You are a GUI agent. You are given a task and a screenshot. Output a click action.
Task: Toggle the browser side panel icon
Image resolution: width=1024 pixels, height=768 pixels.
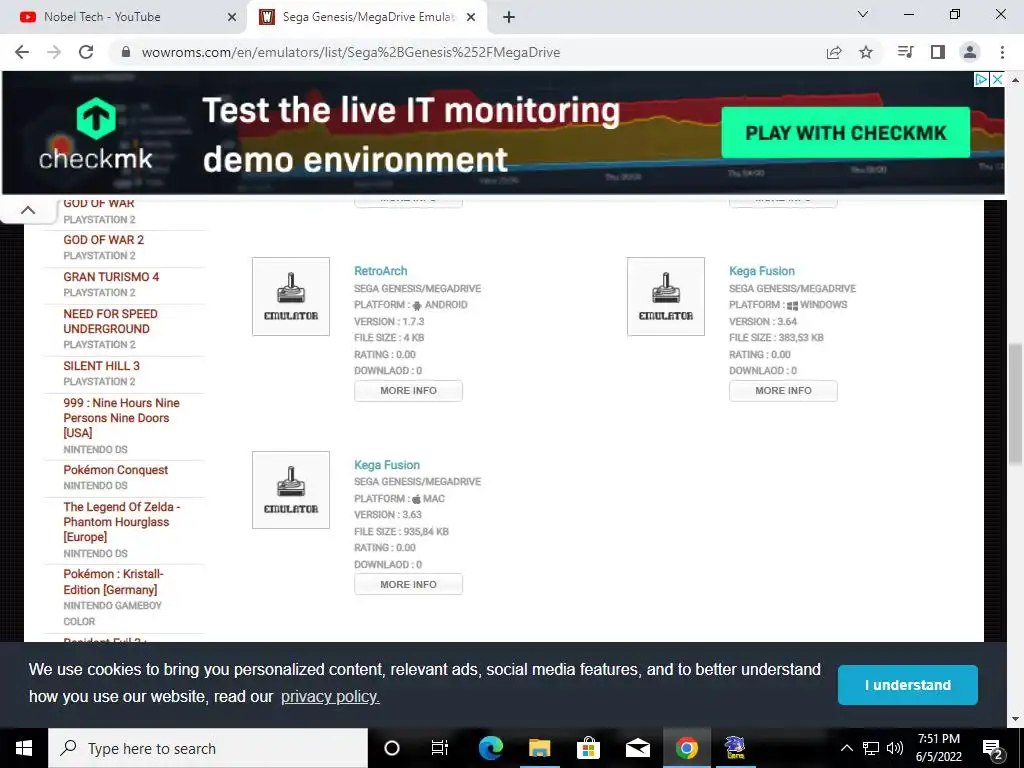coord(938,52)
